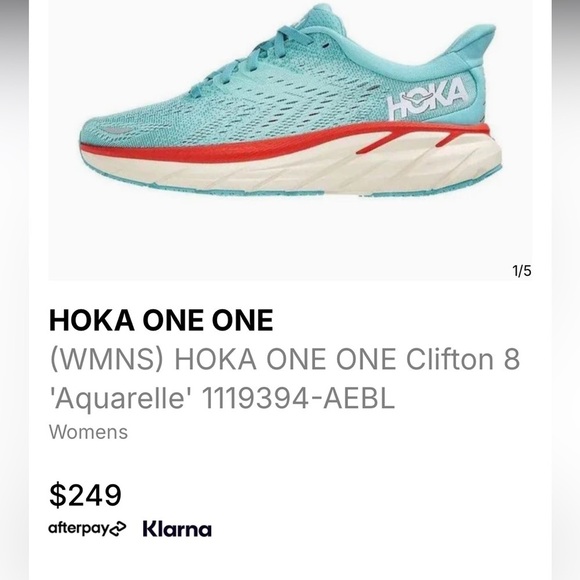
Task: Select the 'Aquarelle' colorway name
Action: click(122, 399)
